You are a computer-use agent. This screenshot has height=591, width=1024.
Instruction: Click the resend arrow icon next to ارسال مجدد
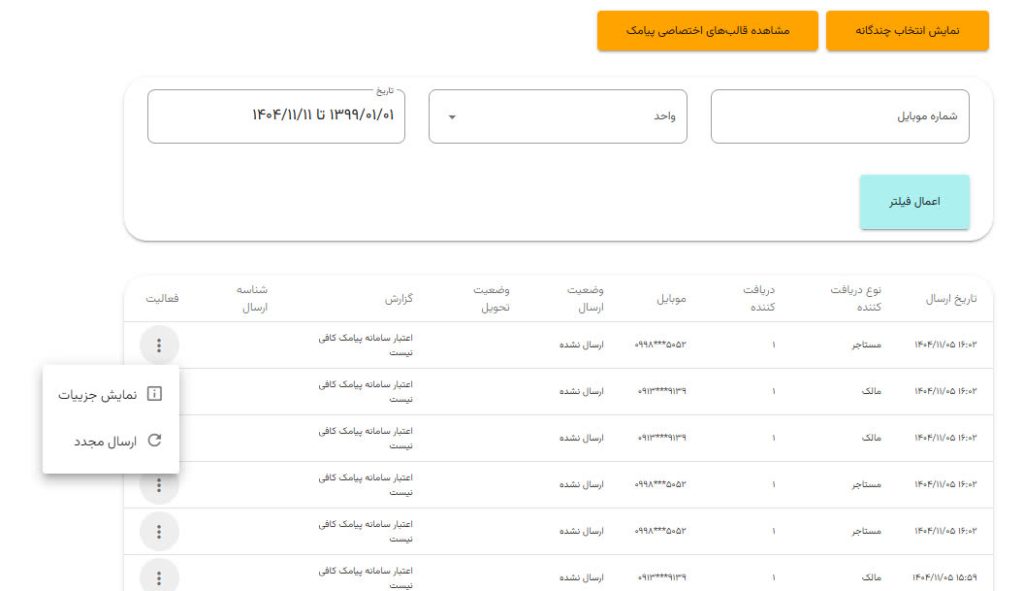click(154, 440)
